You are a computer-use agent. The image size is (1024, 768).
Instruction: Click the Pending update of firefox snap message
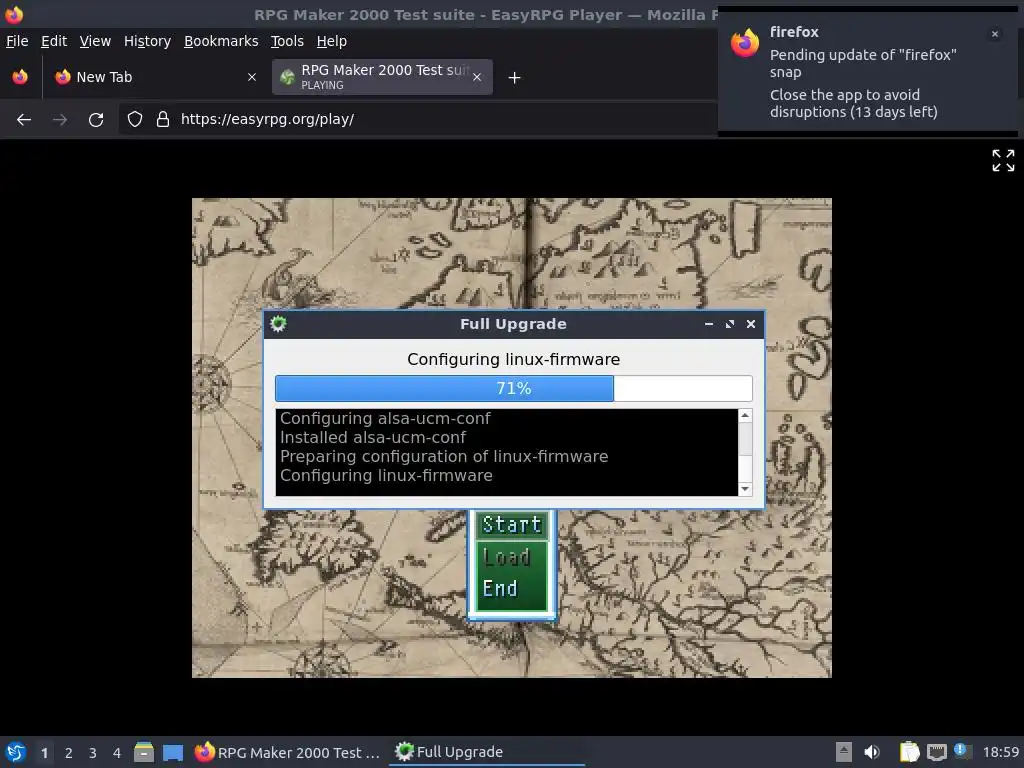(x=863, y=63)
